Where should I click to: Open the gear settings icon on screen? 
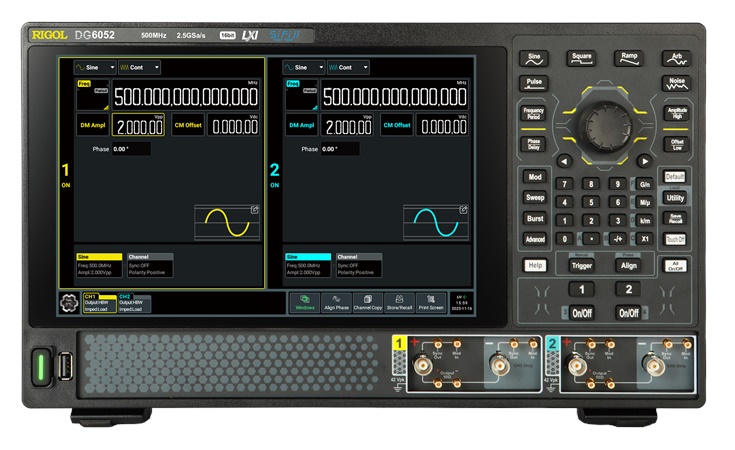69,303
